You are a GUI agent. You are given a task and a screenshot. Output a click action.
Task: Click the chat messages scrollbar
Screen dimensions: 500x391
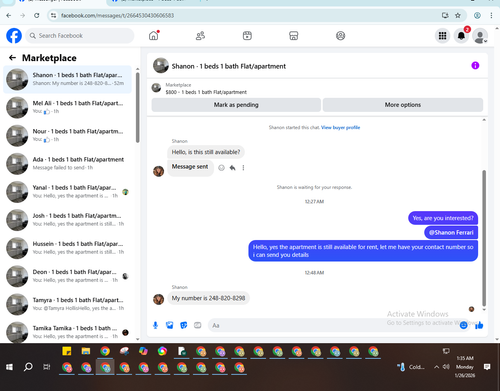[x=484, y=238]
